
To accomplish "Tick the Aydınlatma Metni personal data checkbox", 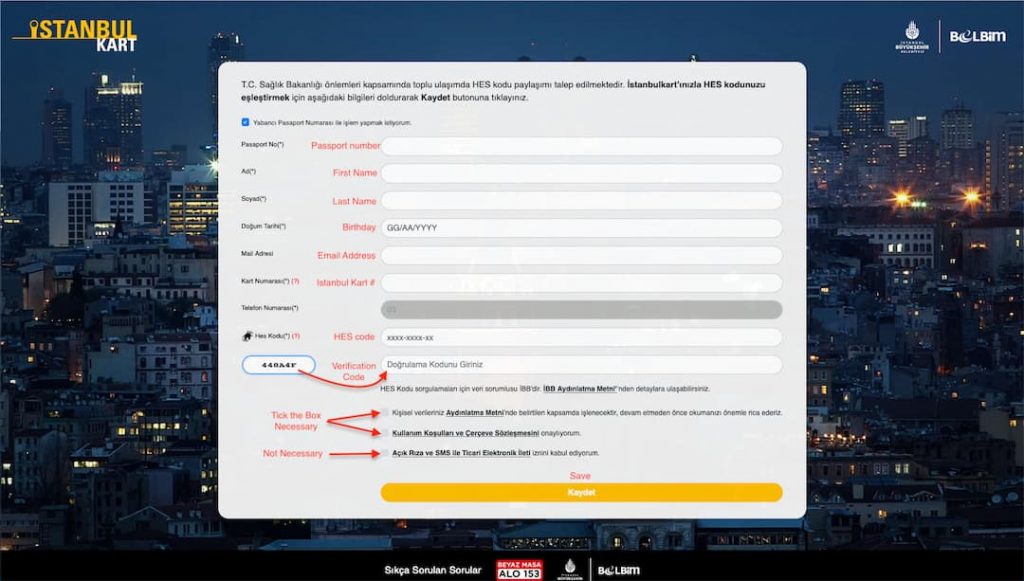I will click(x=385, y=413).
